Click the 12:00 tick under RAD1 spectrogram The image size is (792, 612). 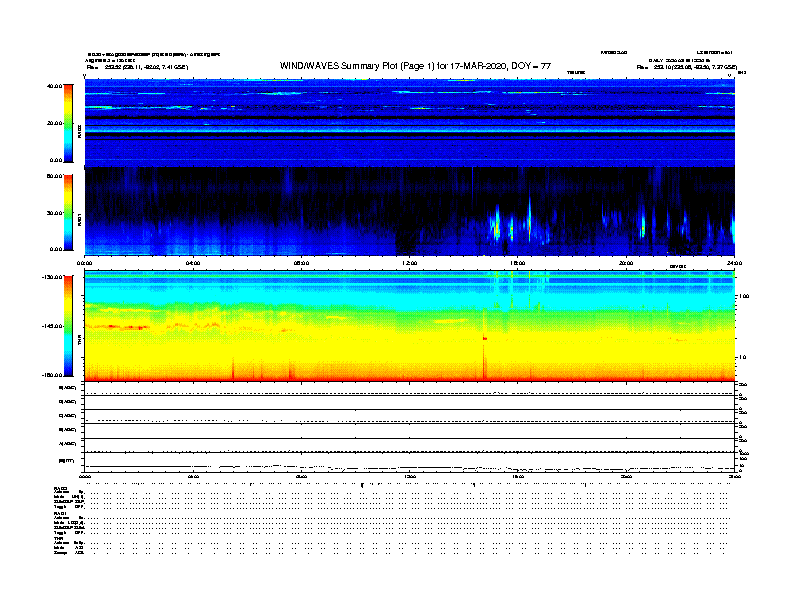pos(410,263)
